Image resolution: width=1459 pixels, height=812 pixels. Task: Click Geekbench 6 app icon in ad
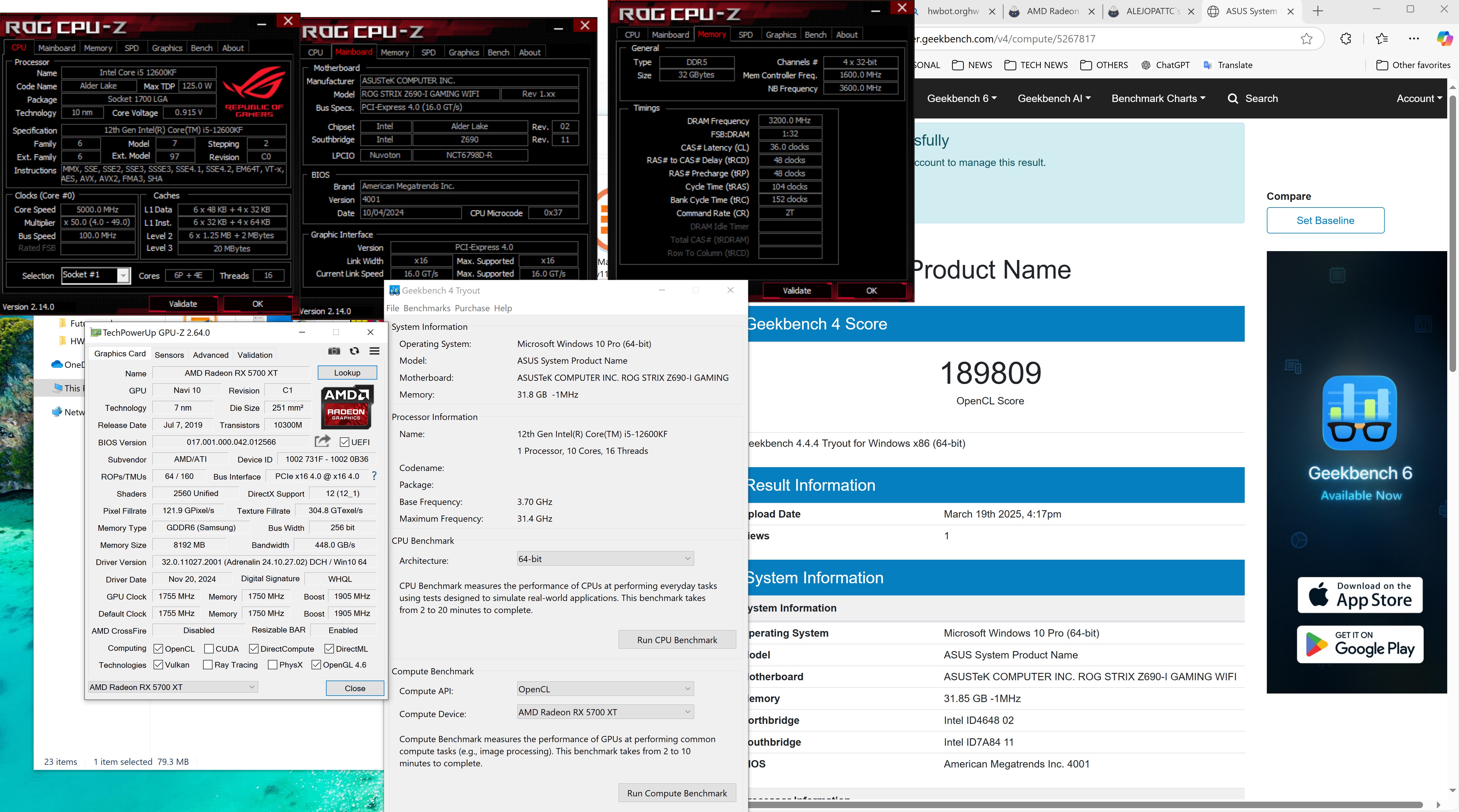1359,413
